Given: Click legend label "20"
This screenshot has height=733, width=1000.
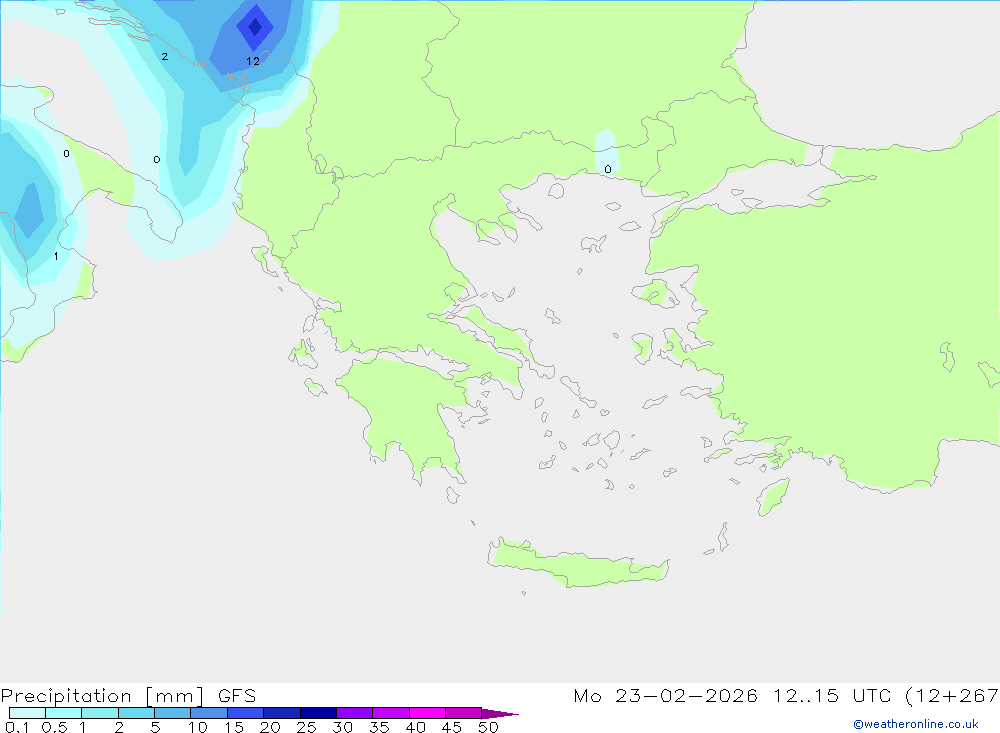Looking at the screenshot, I should 270,727.
